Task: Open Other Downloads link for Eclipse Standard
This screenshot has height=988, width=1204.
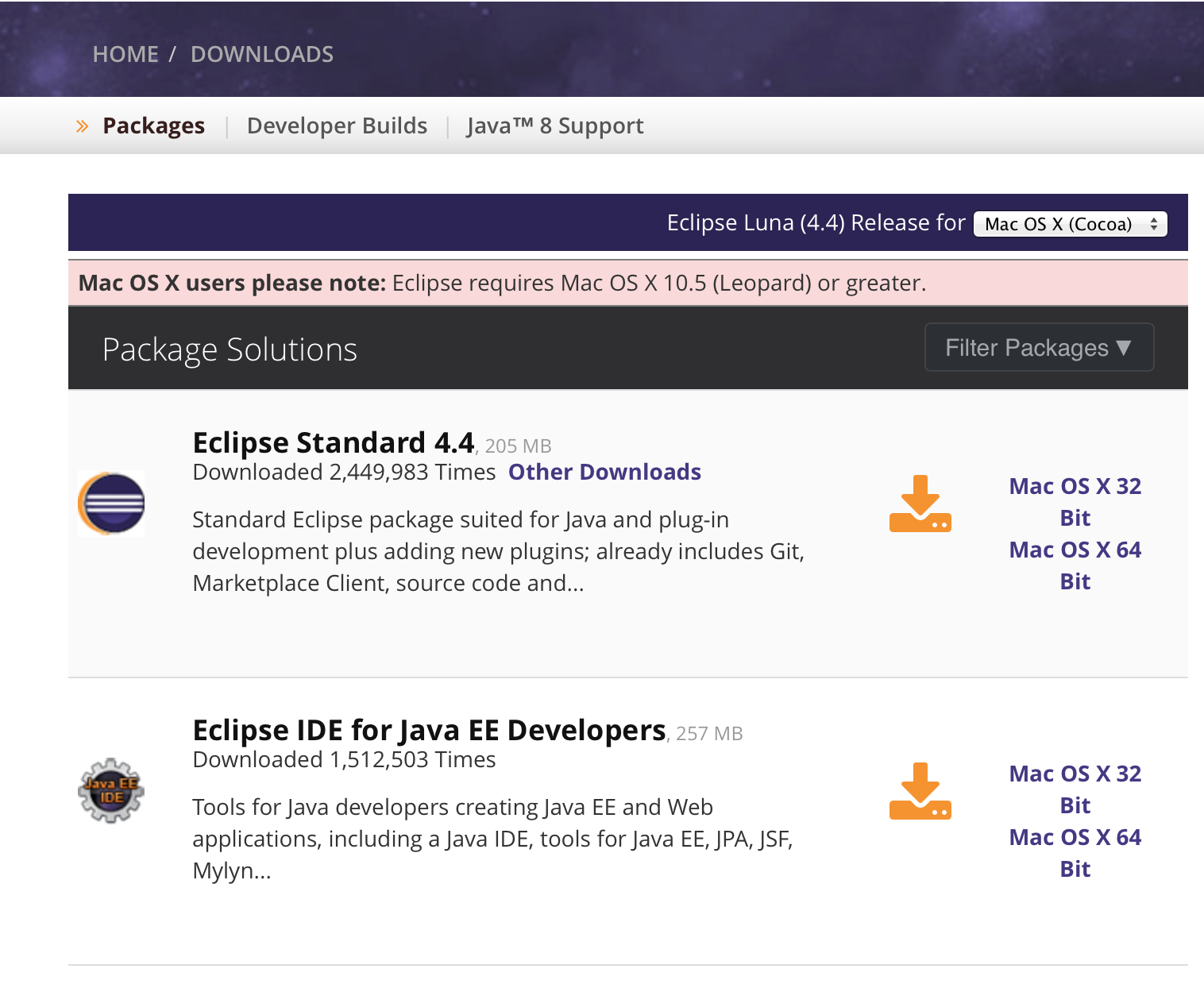Action: click(x=604, y=473)
